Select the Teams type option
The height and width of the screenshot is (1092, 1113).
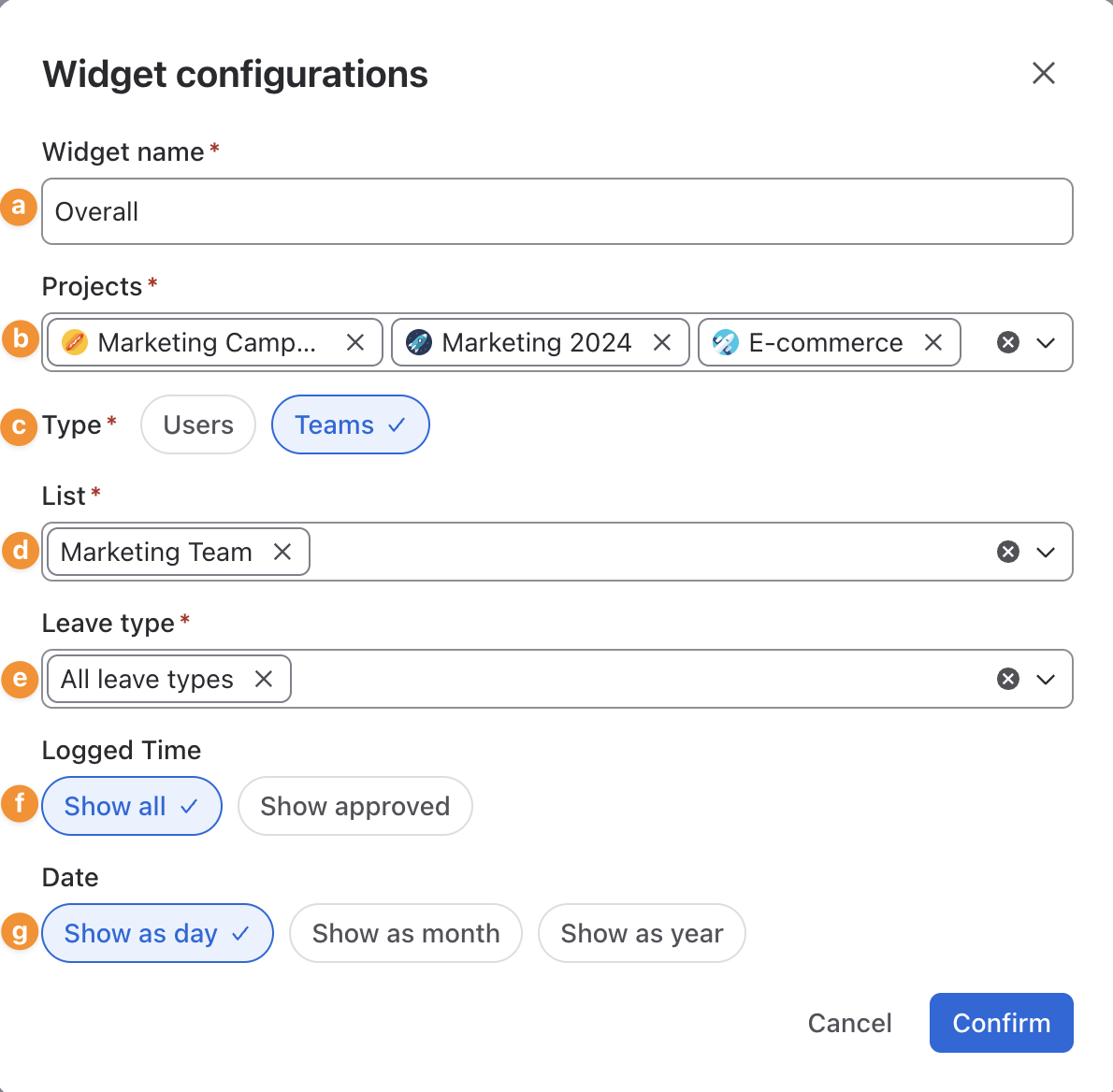350,425
